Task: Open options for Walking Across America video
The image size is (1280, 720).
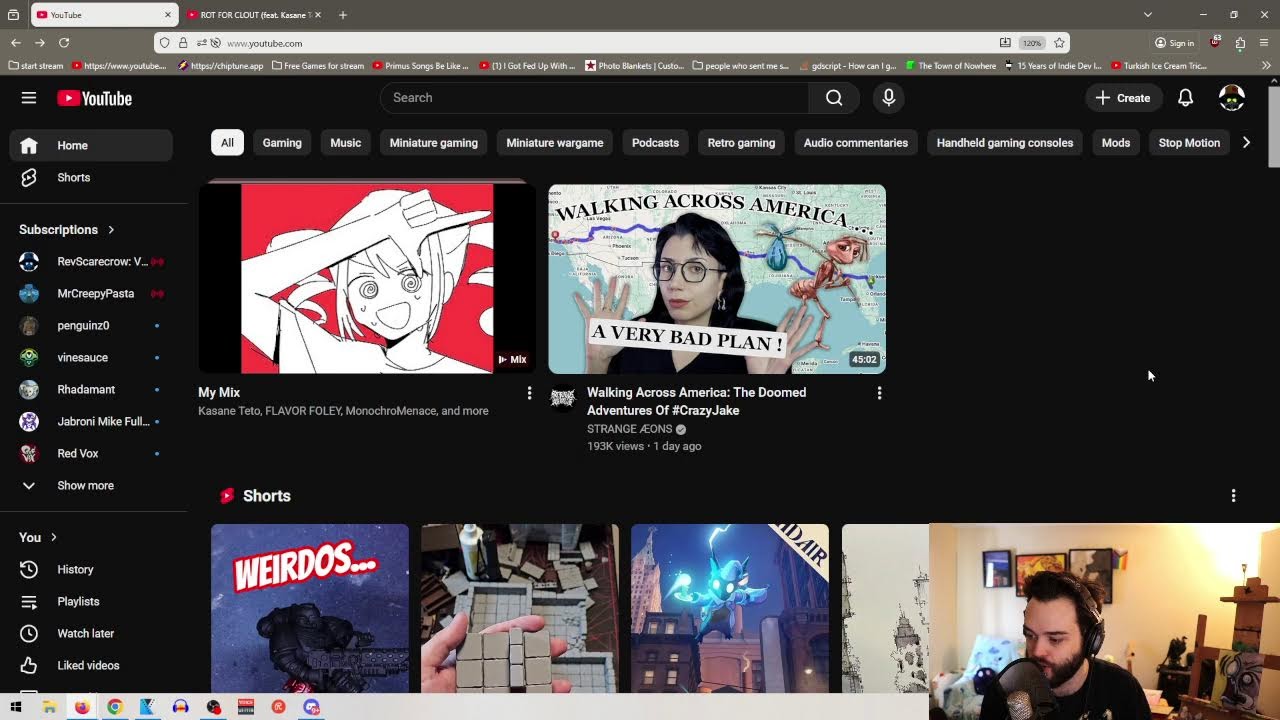Action: tap(879, 393)
